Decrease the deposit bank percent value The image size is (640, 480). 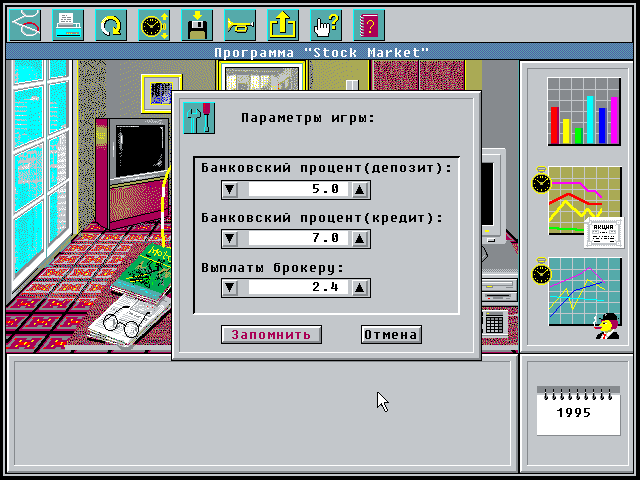pos(230,190)
